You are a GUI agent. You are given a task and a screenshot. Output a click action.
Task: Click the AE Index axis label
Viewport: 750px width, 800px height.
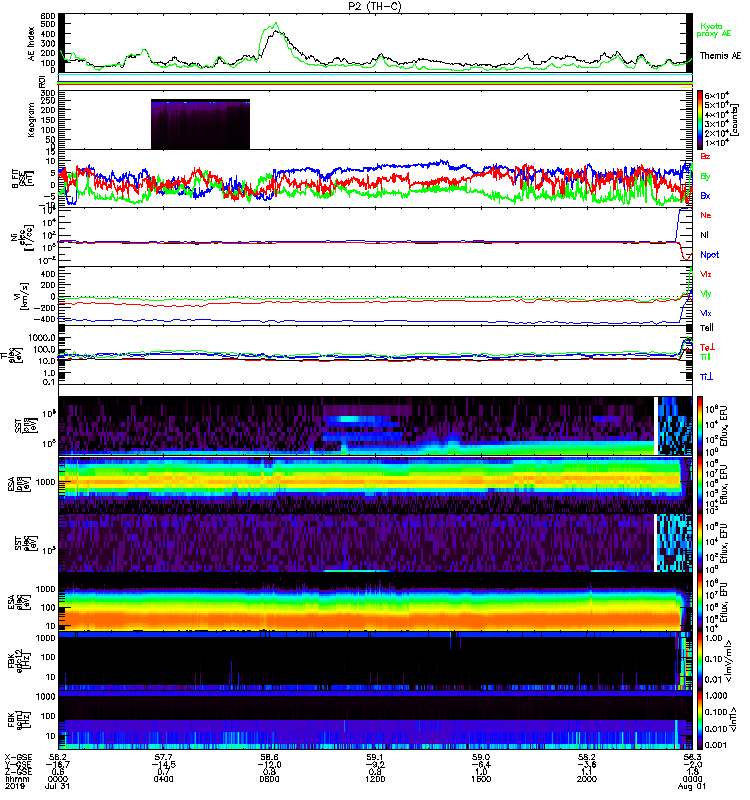[x=32, y=44]
